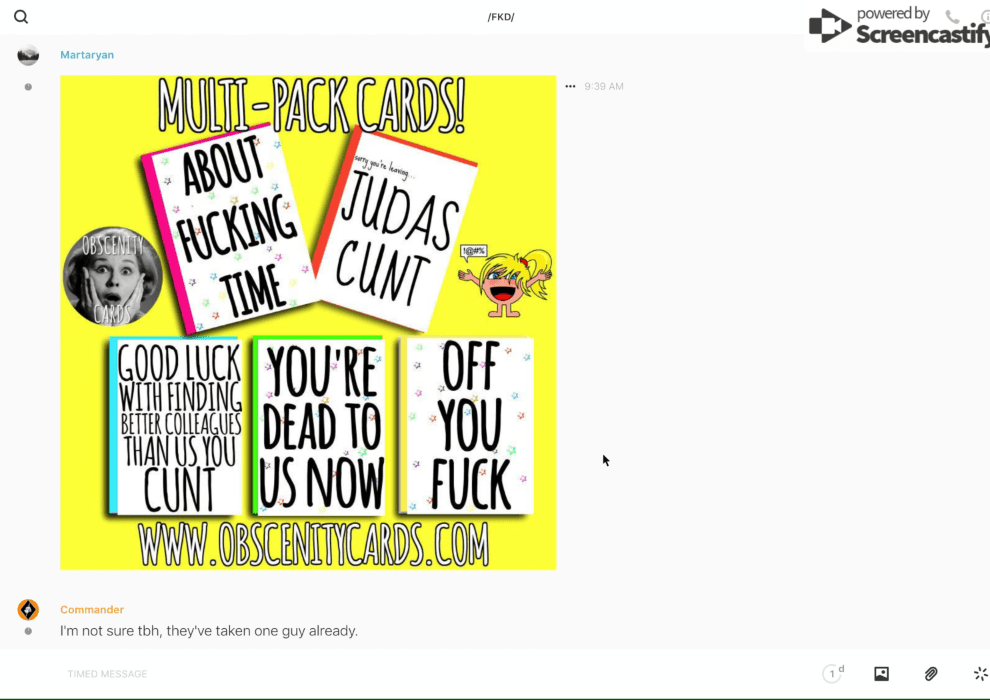Image resolution: width=990 pixels, height=700 pixels.
Task: Toggle the 1d message timer
Action: click(x=832, y=674)
